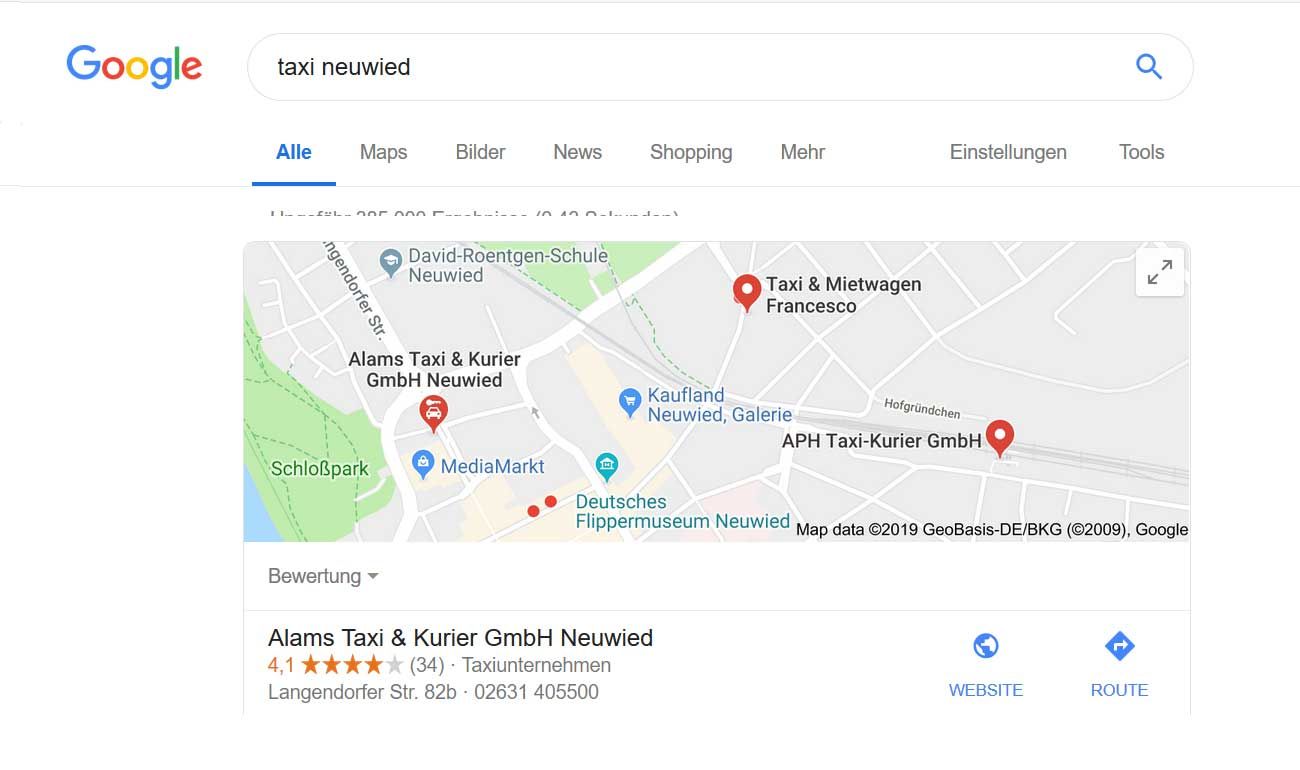This screenshot has width=1300, height=770.
Task: Switch to the Bilder tab
Action: pos(480,152)
